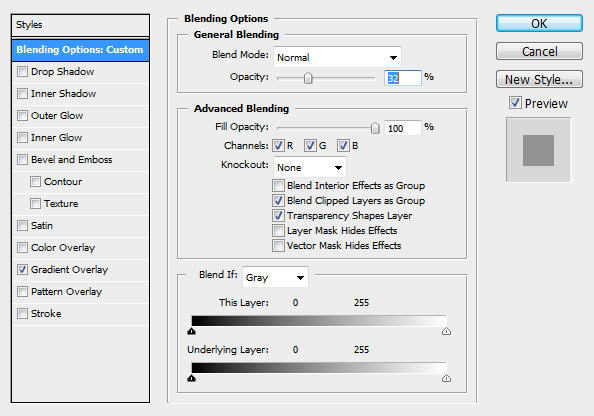The image size is (594, 416).
Task: Open the Color Overlay settings label
Action: point(63,247)
